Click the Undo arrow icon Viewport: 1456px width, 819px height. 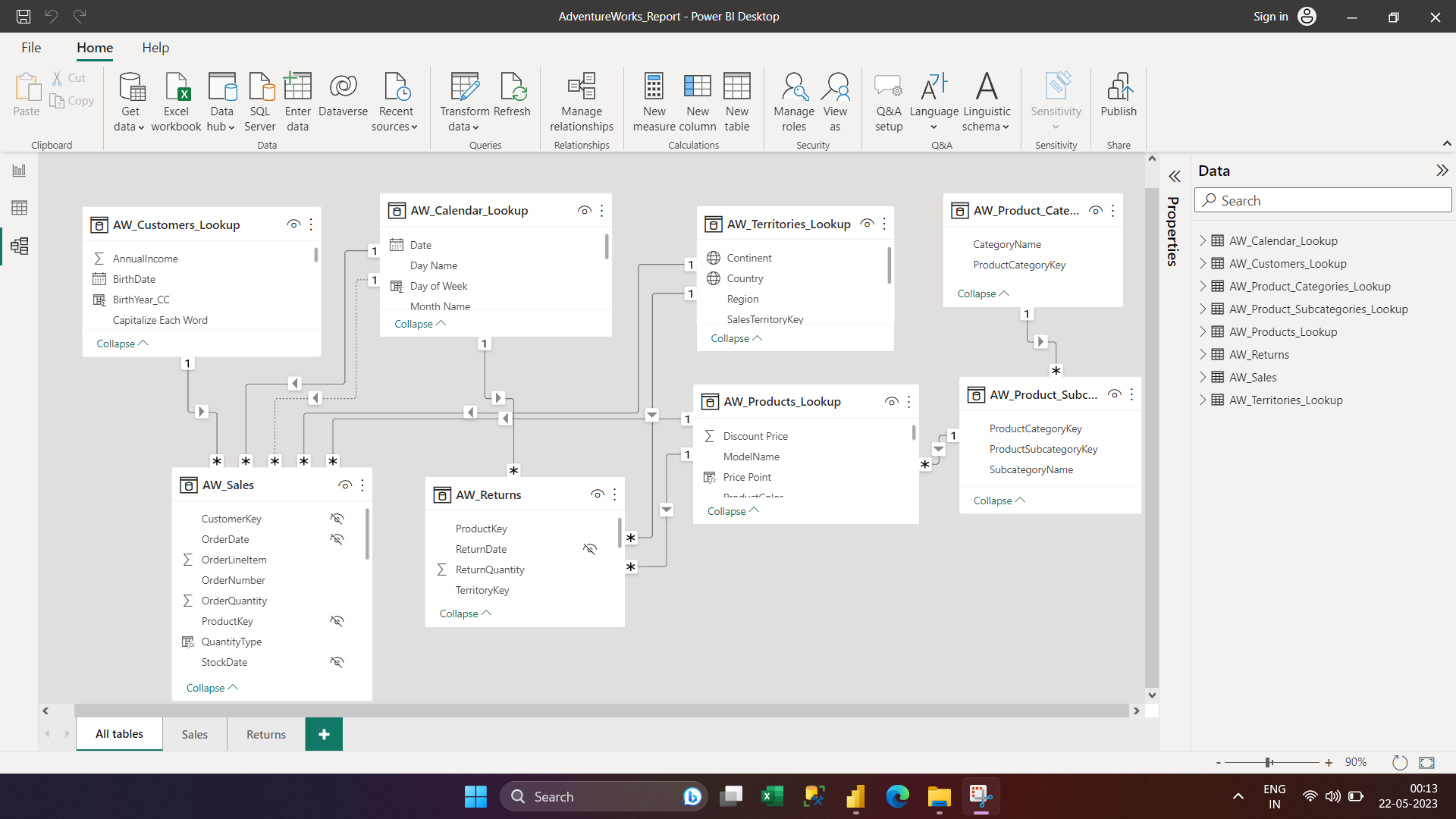(52, 16)
